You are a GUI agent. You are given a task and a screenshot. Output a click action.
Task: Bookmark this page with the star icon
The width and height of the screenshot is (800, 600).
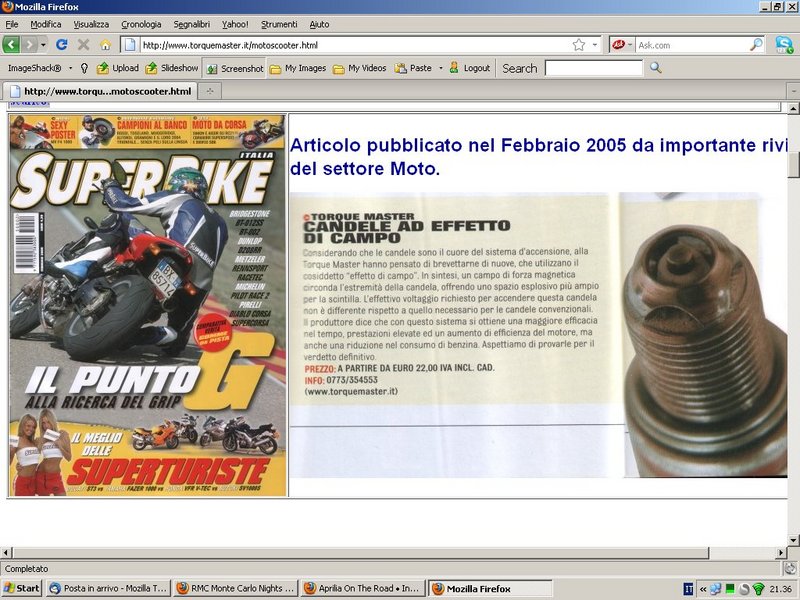pos(579,45)
